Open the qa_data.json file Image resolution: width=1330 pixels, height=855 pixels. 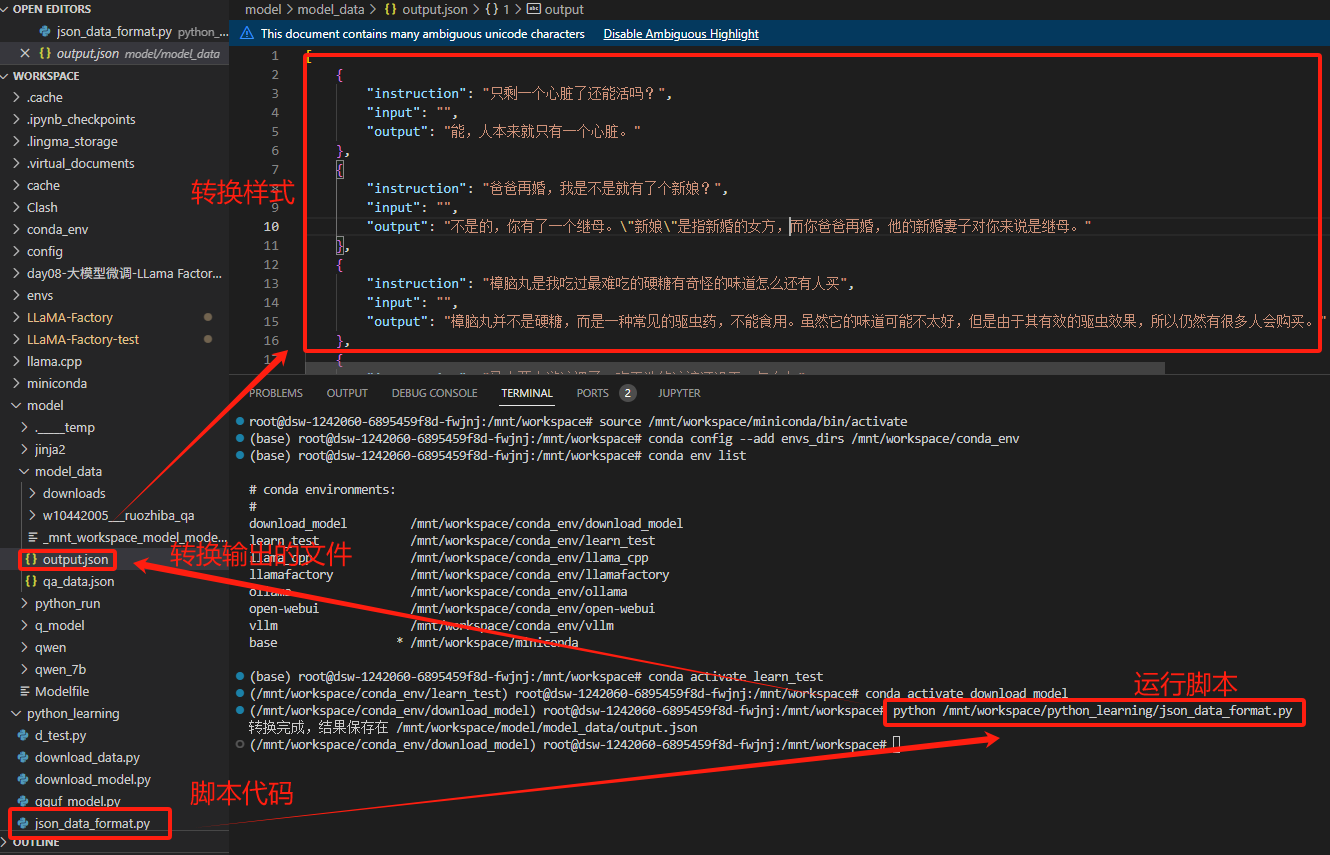[78, 581]
